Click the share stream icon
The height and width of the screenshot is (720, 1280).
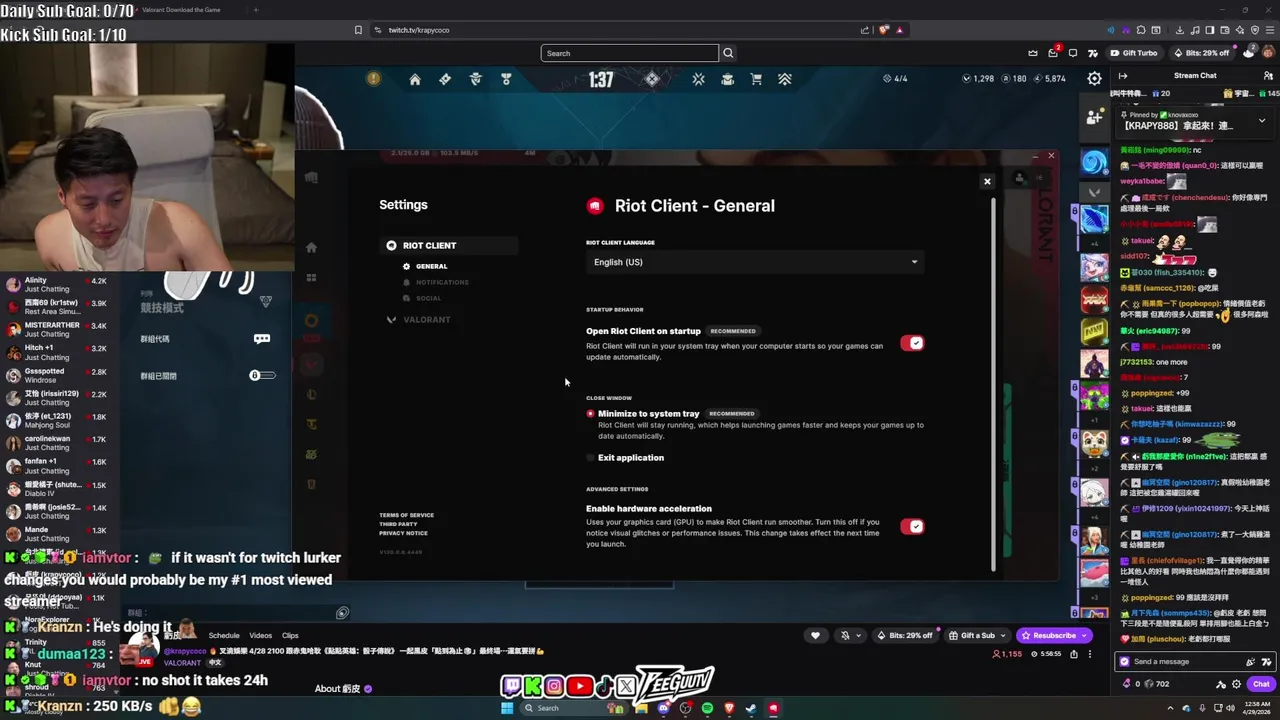[1074, 654]
